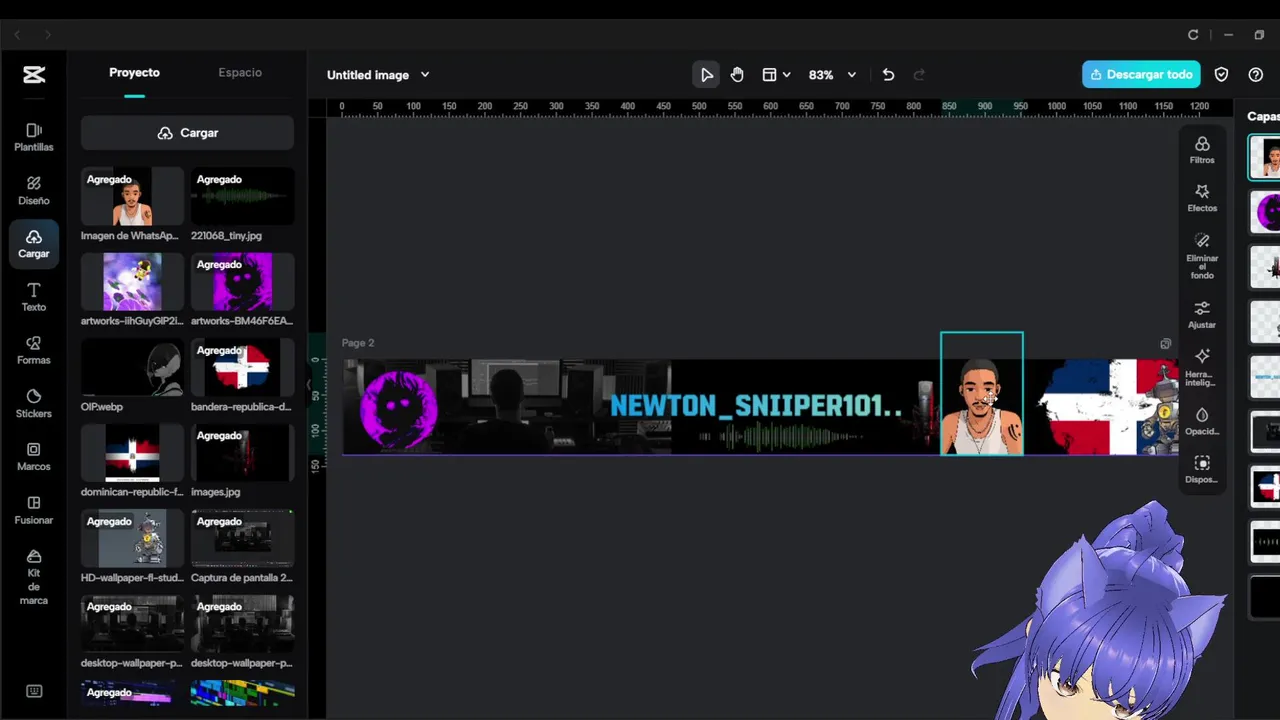The width and height of the screenshot is (1280, 720).
Task: Open the Filtros panel
Action: [x=1202, y=150]
